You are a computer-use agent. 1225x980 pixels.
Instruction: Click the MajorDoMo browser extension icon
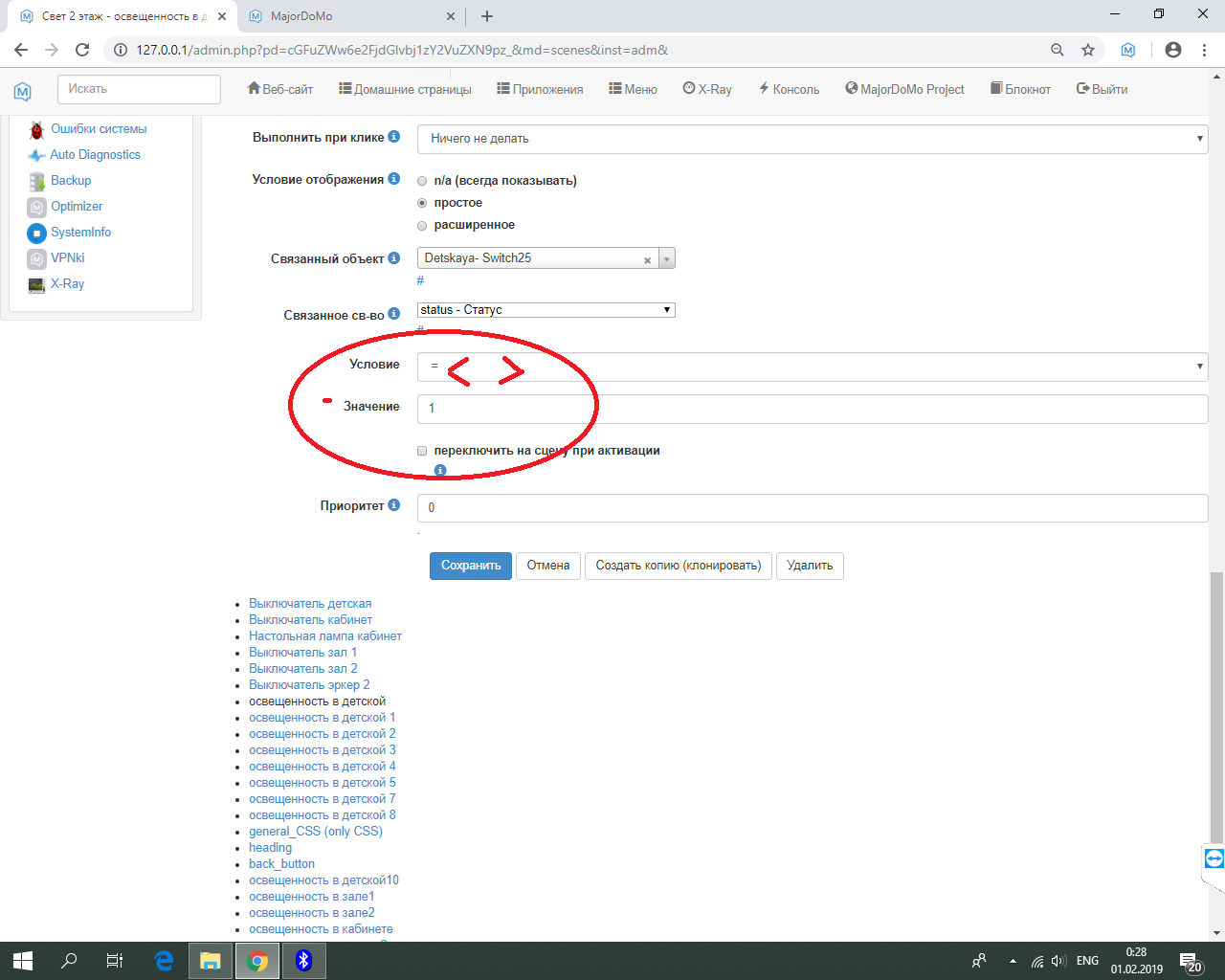tap(1128, 50)
